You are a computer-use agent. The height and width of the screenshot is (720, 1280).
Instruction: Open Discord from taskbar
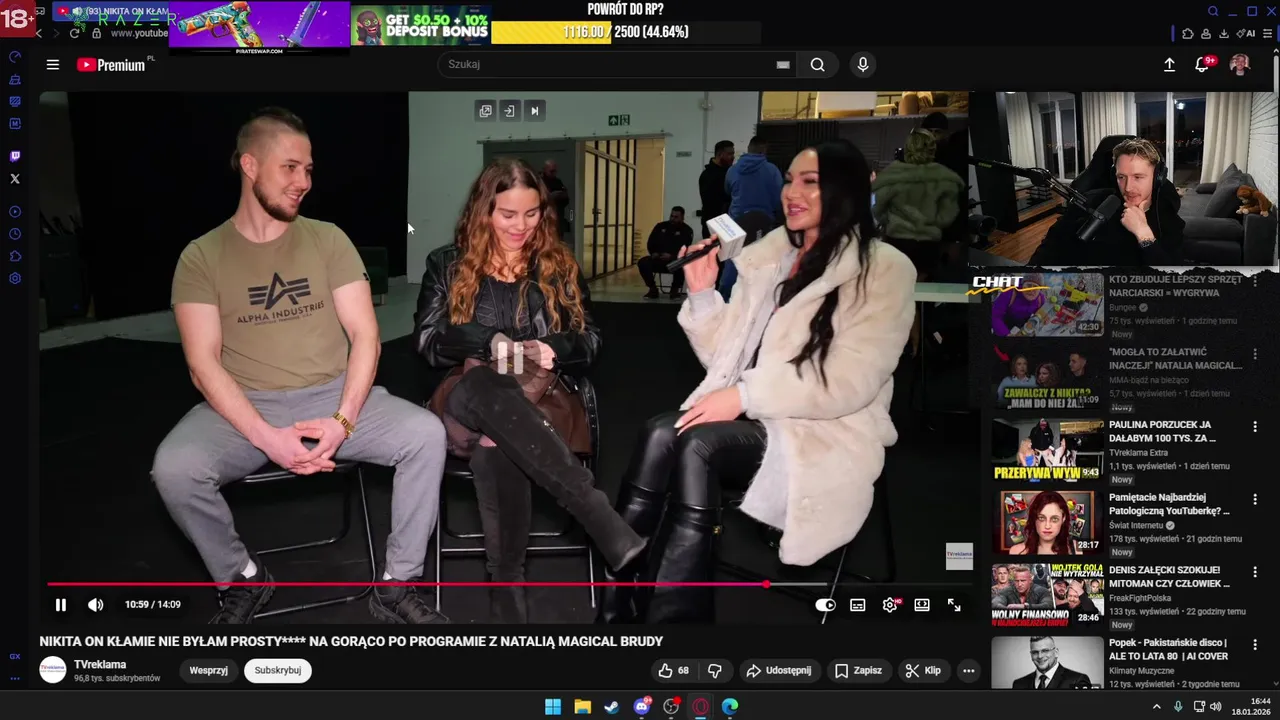point(642,707)
